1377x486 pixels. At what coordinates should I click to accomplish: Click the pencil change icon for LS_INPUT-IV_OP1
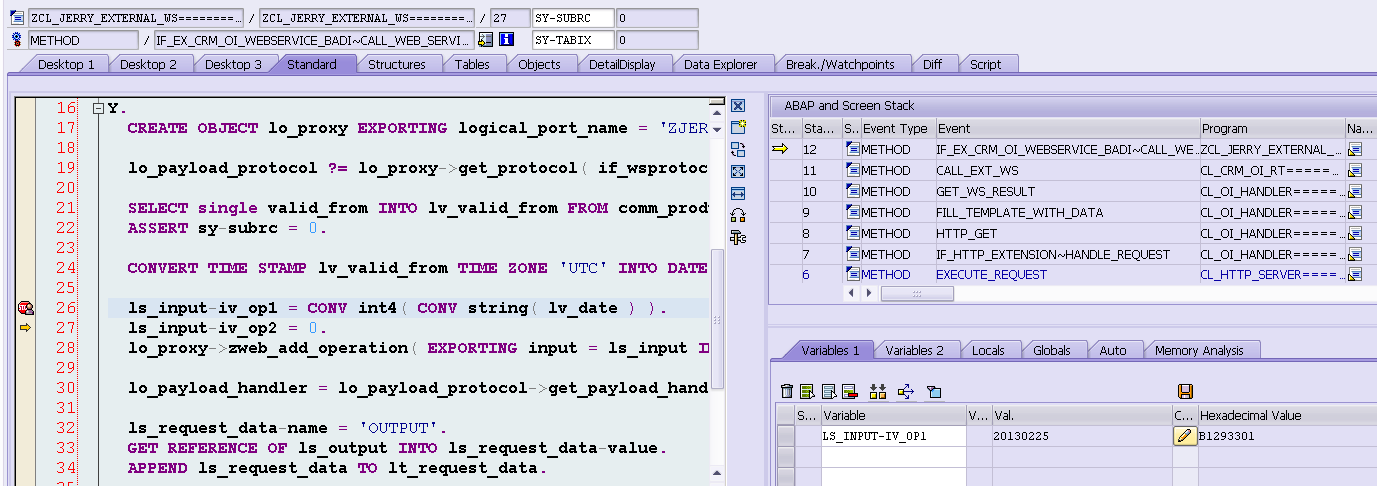(x=1185, y=436)
